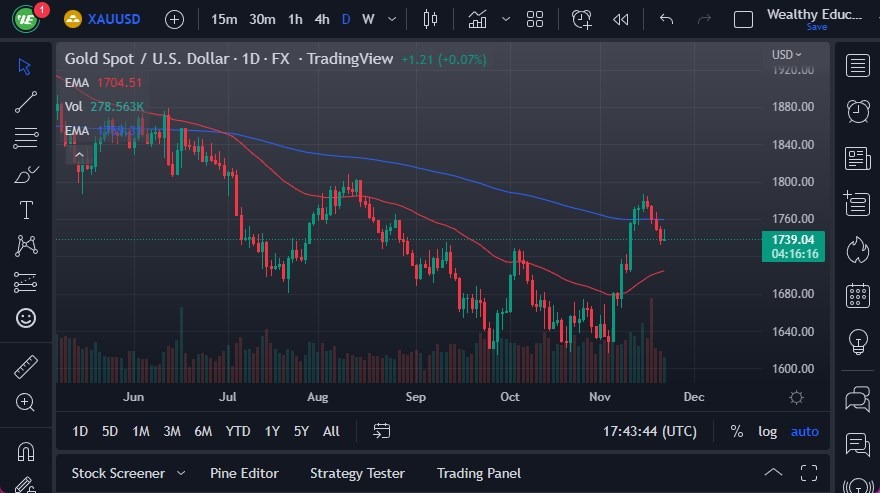Viewport: 880px width, 493px height.
Task: Open the alerts panel icon
Action: point(857,111)
